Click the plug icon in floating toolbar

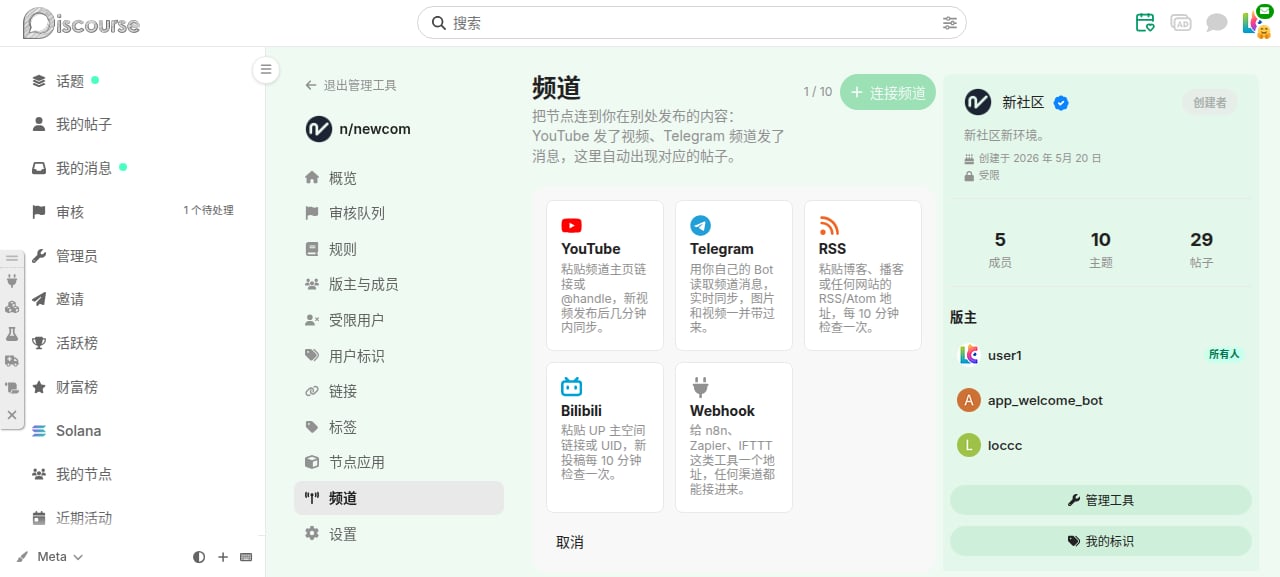pyautogui.click(x=12, y=281)
